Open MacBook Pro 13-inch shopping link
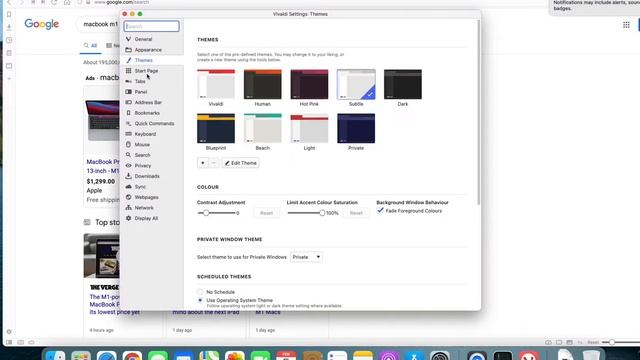 click(103, 166)
